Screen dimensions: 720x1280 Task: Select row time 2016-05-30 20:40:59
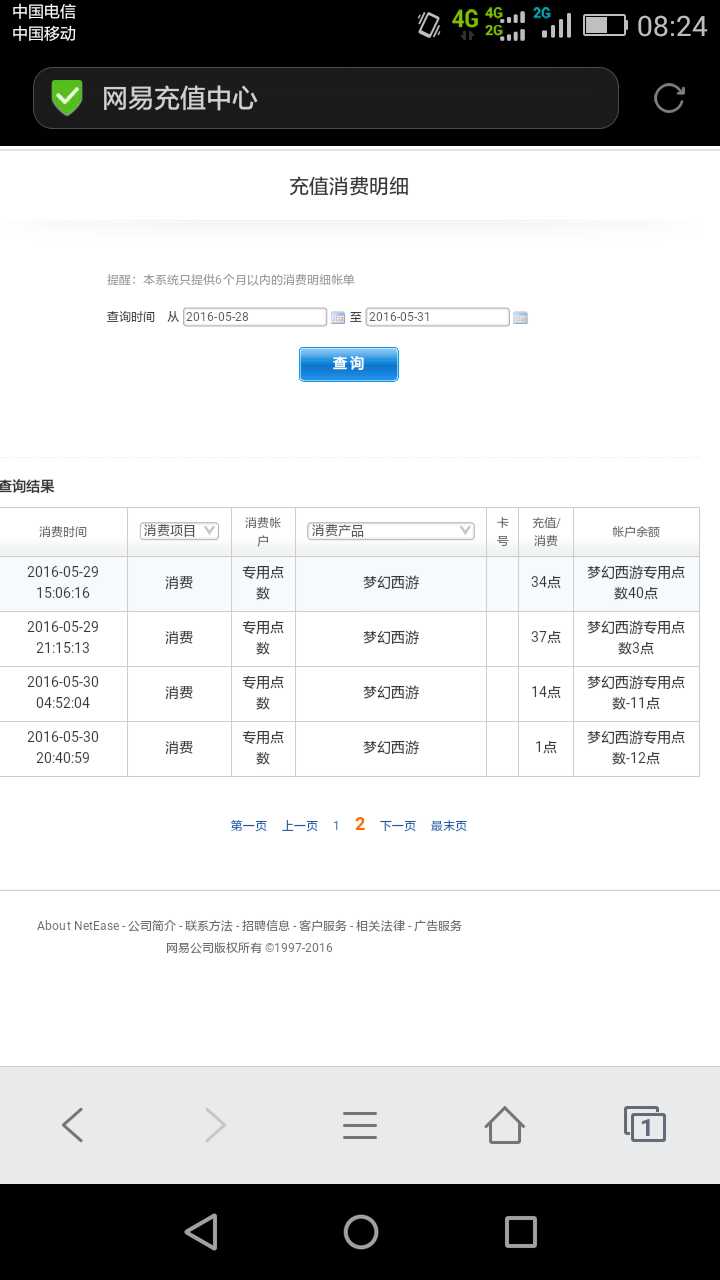(63, 748)
